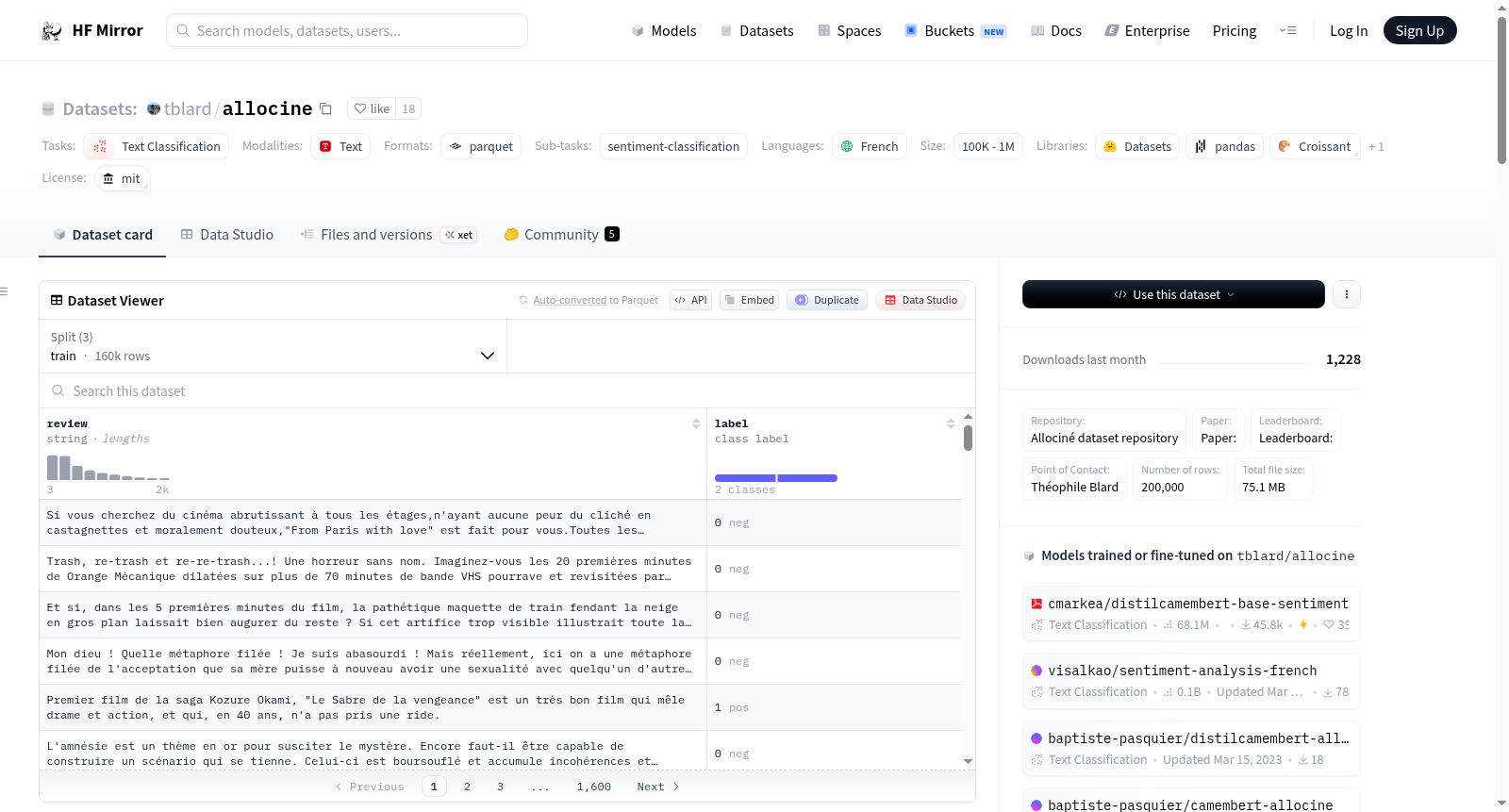Toggle the left sidebar table-of-contents icon
This screenshot has width=1509, height=812.
click(4, 291)
